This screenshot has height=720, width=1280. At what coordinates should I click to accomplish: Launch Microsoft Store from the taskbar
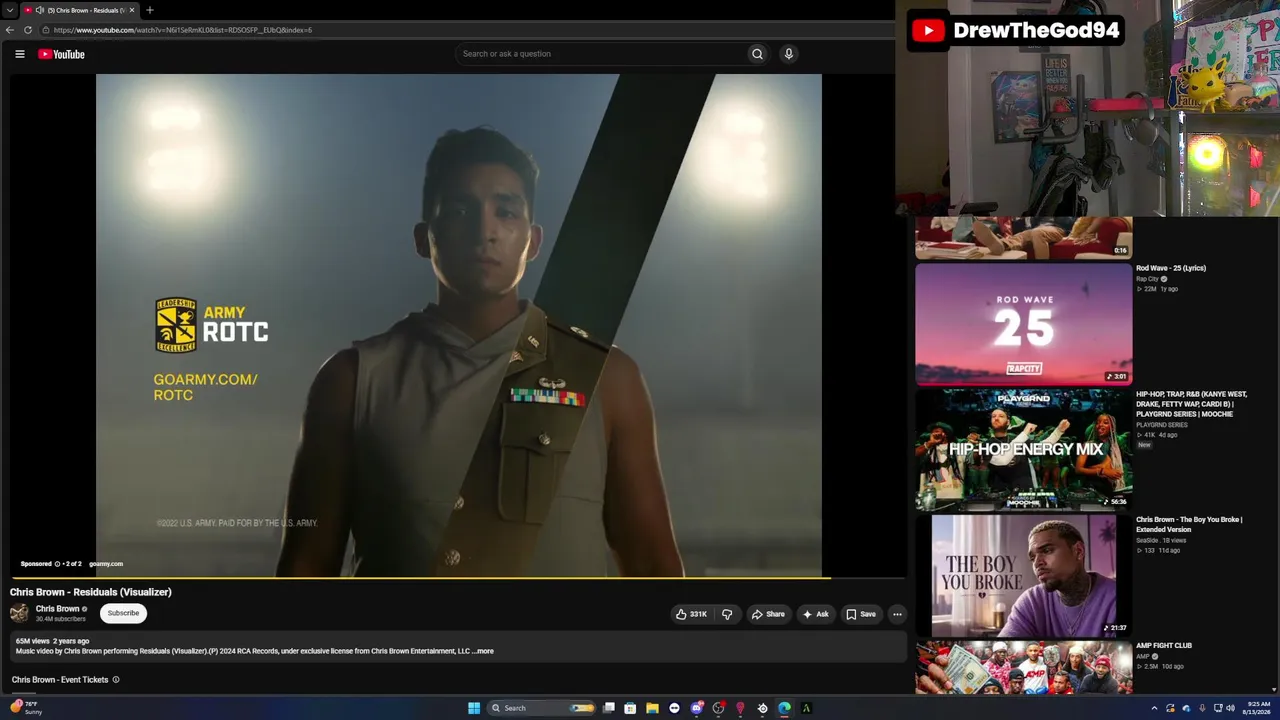pos(630,708)
